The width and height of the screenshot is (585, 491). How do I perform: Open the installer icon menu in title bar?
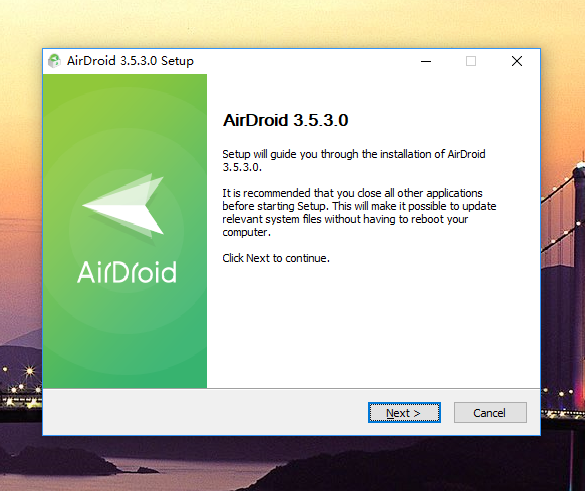54,61
